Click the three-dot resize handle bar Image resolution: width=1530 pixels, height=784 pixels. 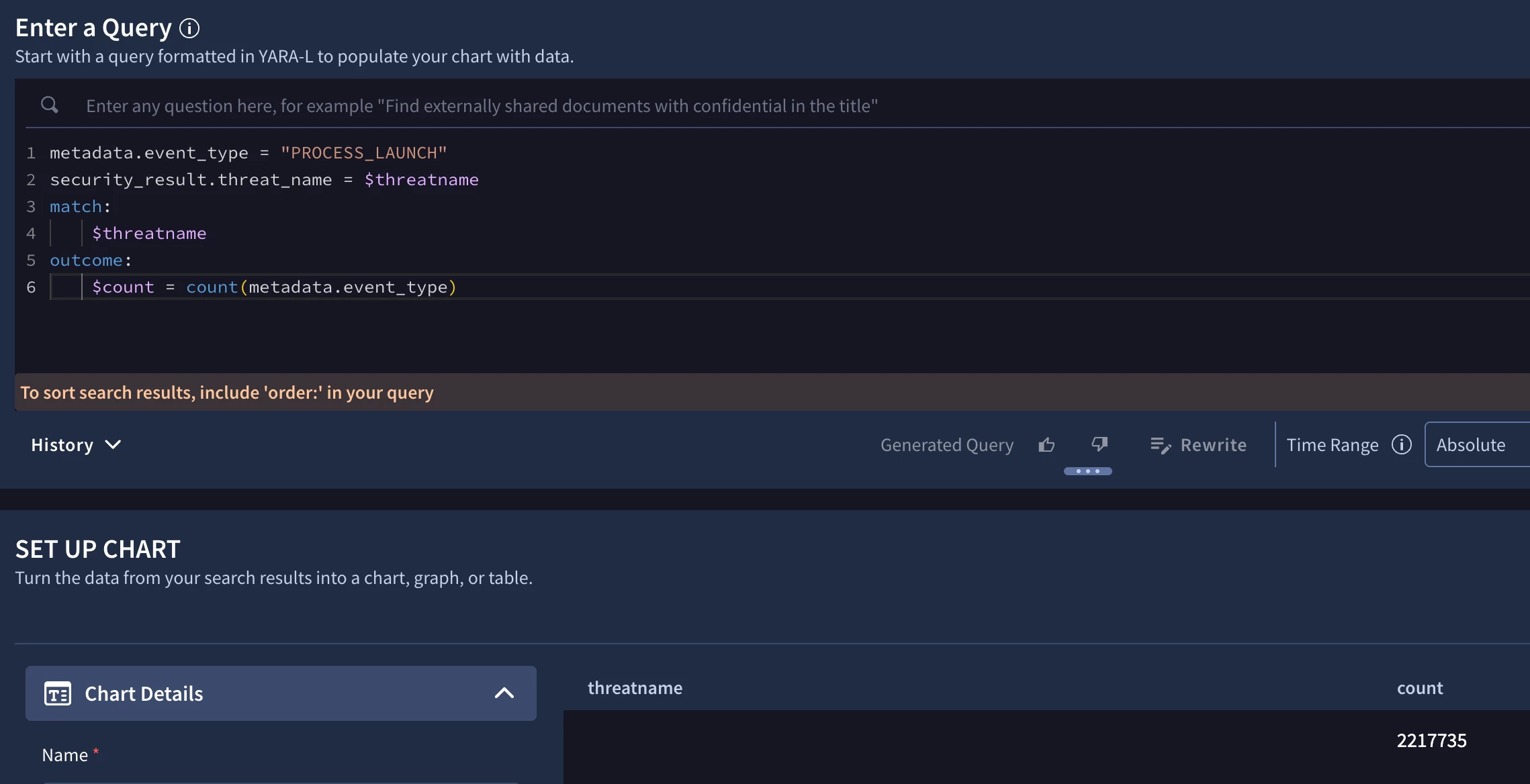point(1087,471)
